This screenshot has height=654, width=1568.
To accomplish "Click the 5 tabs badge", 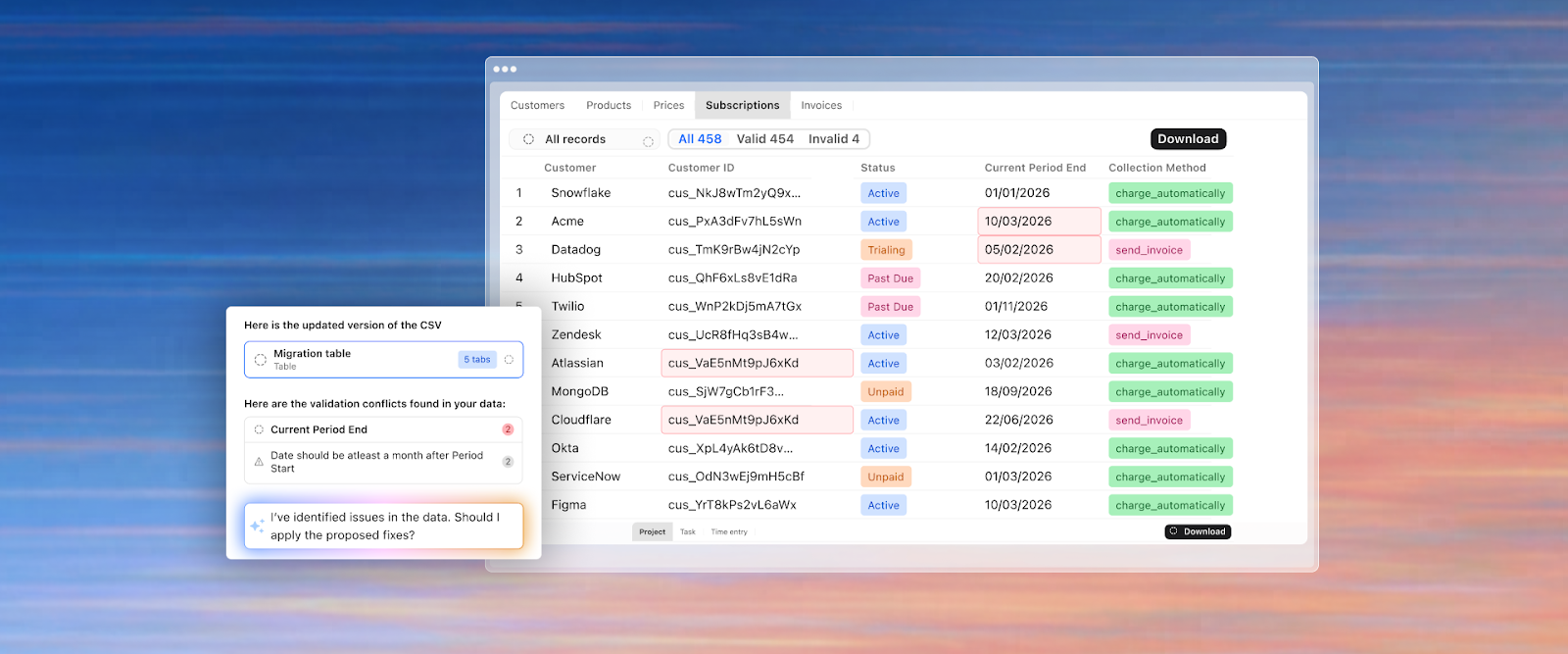I will coord(477,360).
